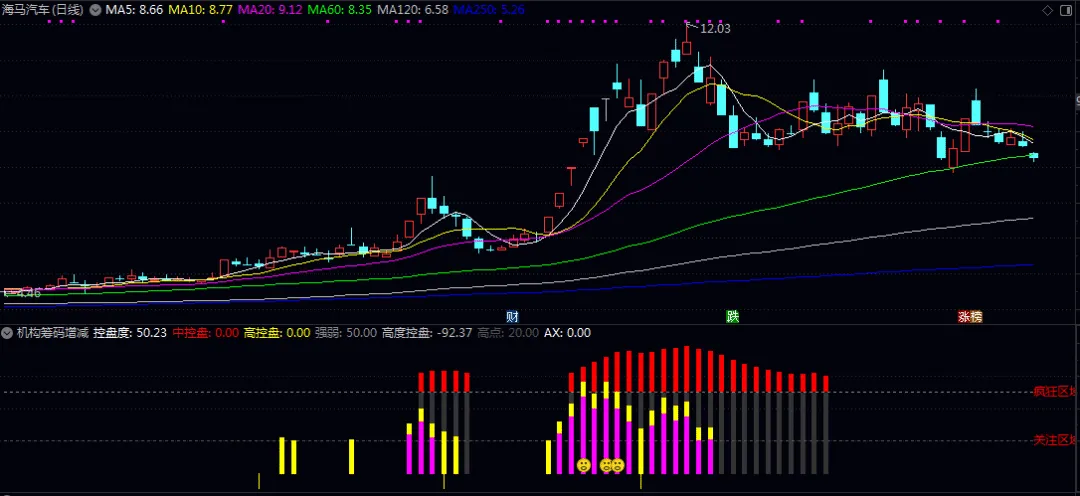1080x496 pixels.
Task: Click the 疯狂区域 level label
Action: [1055, 392]
